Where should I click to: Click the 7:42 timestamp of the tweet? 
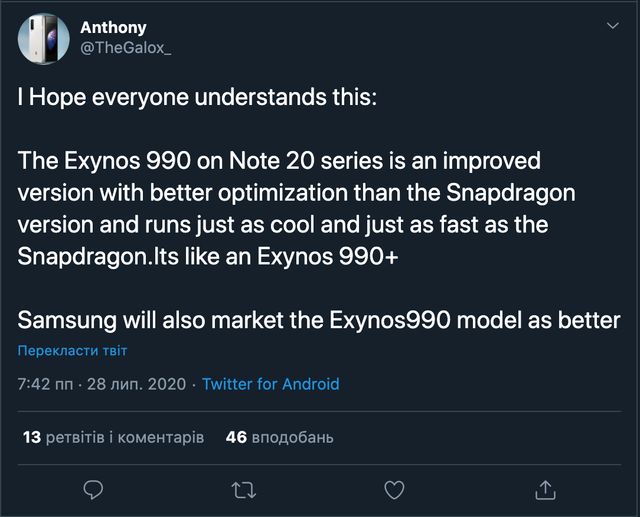coord(44,384)
